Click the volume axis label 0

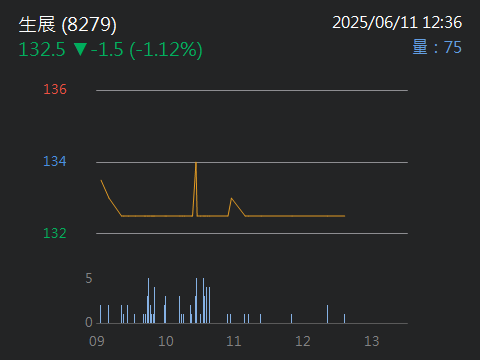tap(89, 322)
